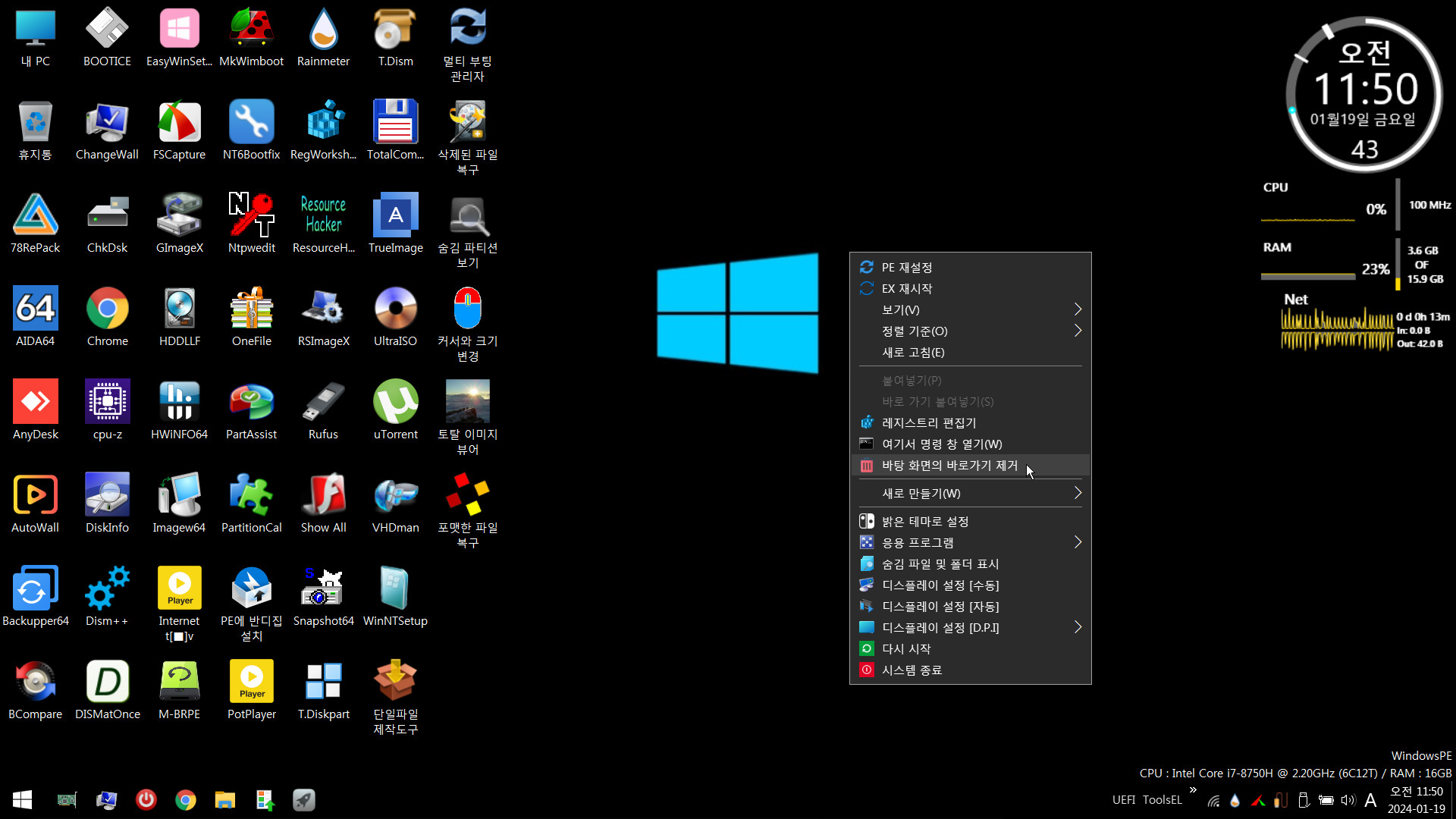Choose 'PE 재설정' in context menu
Image resolution: width=1456 pixels, height=819 pixels.
point(970,268)
